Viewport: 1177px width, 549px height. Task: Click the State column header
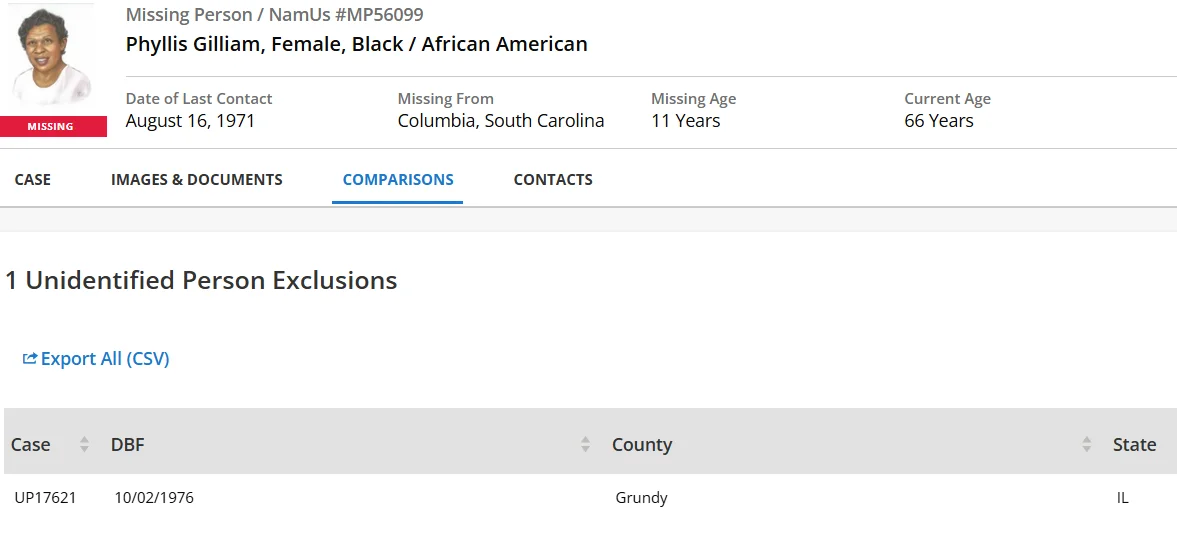[1134, 445]
